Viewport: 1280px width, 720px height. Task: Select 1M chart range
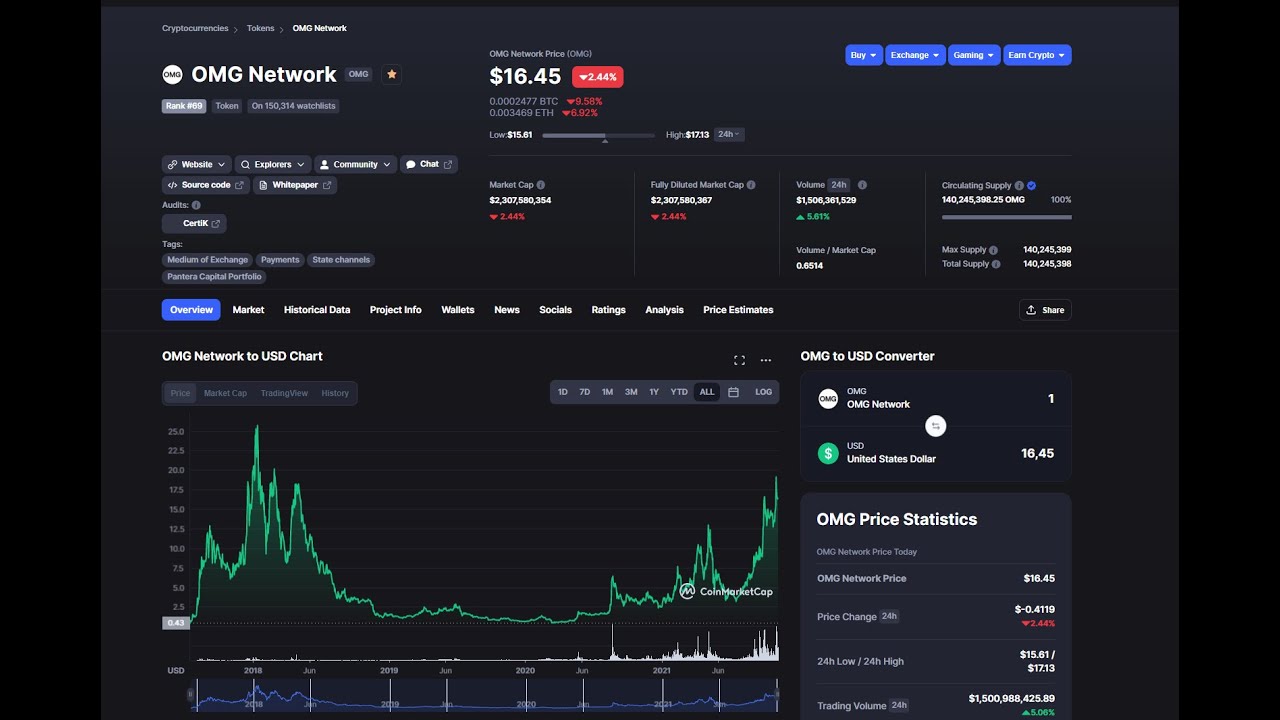607,392
